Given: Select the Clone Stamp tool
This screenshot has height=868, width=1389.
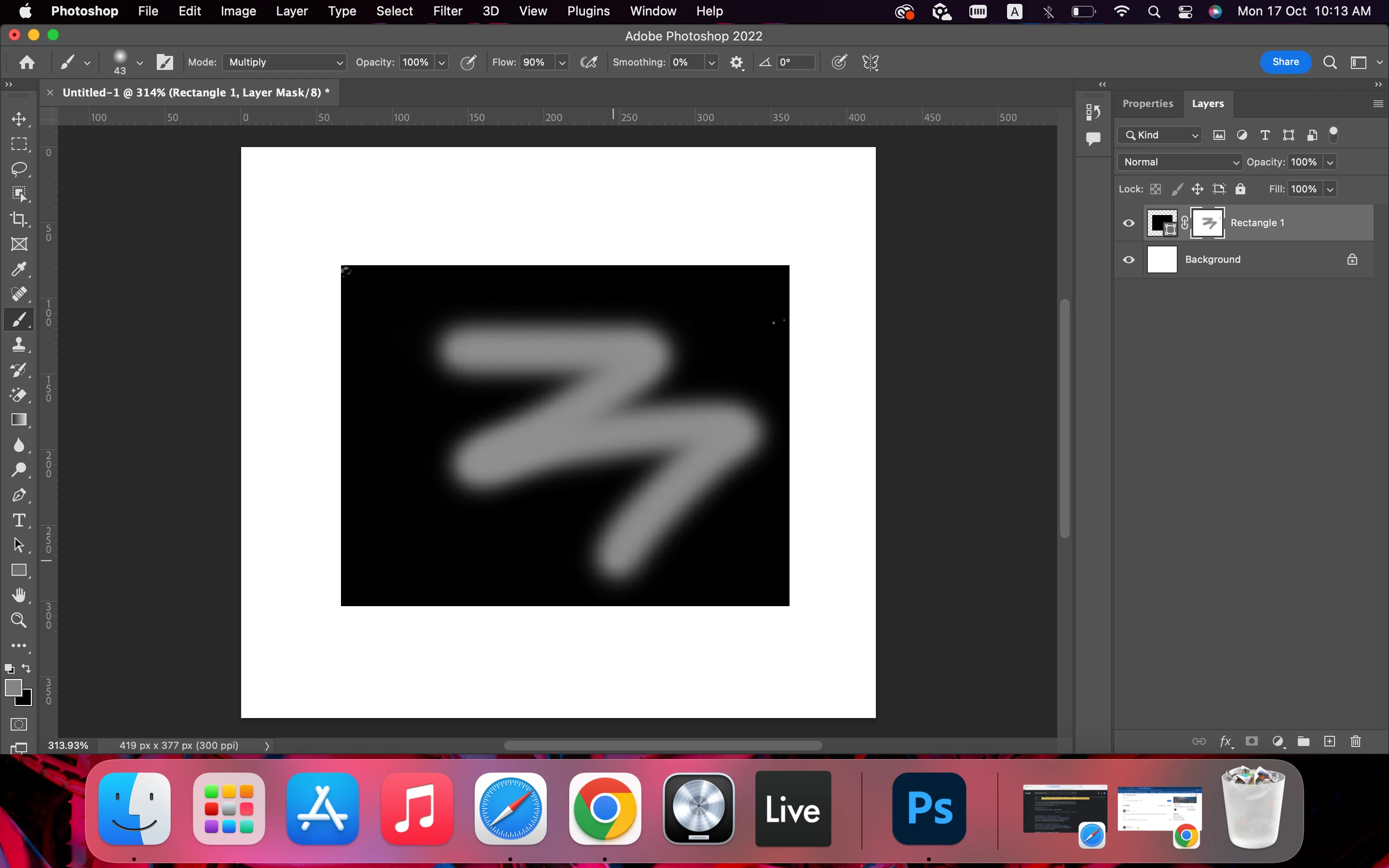Looking at the screenshot, I should pyautogui.click(x=19, y=344).
